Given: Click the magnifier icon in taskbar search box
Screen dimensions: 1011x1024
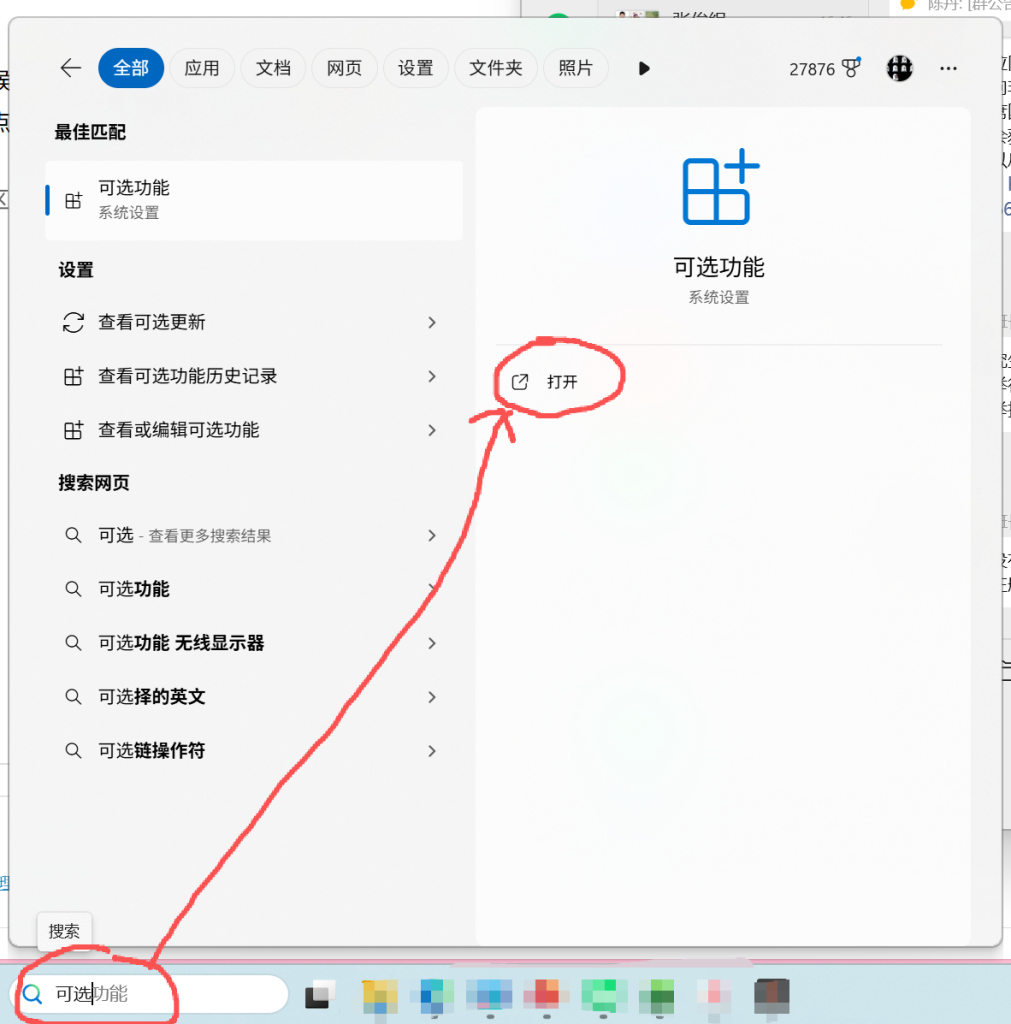Looking at the screenshot, I should point(33,994).
